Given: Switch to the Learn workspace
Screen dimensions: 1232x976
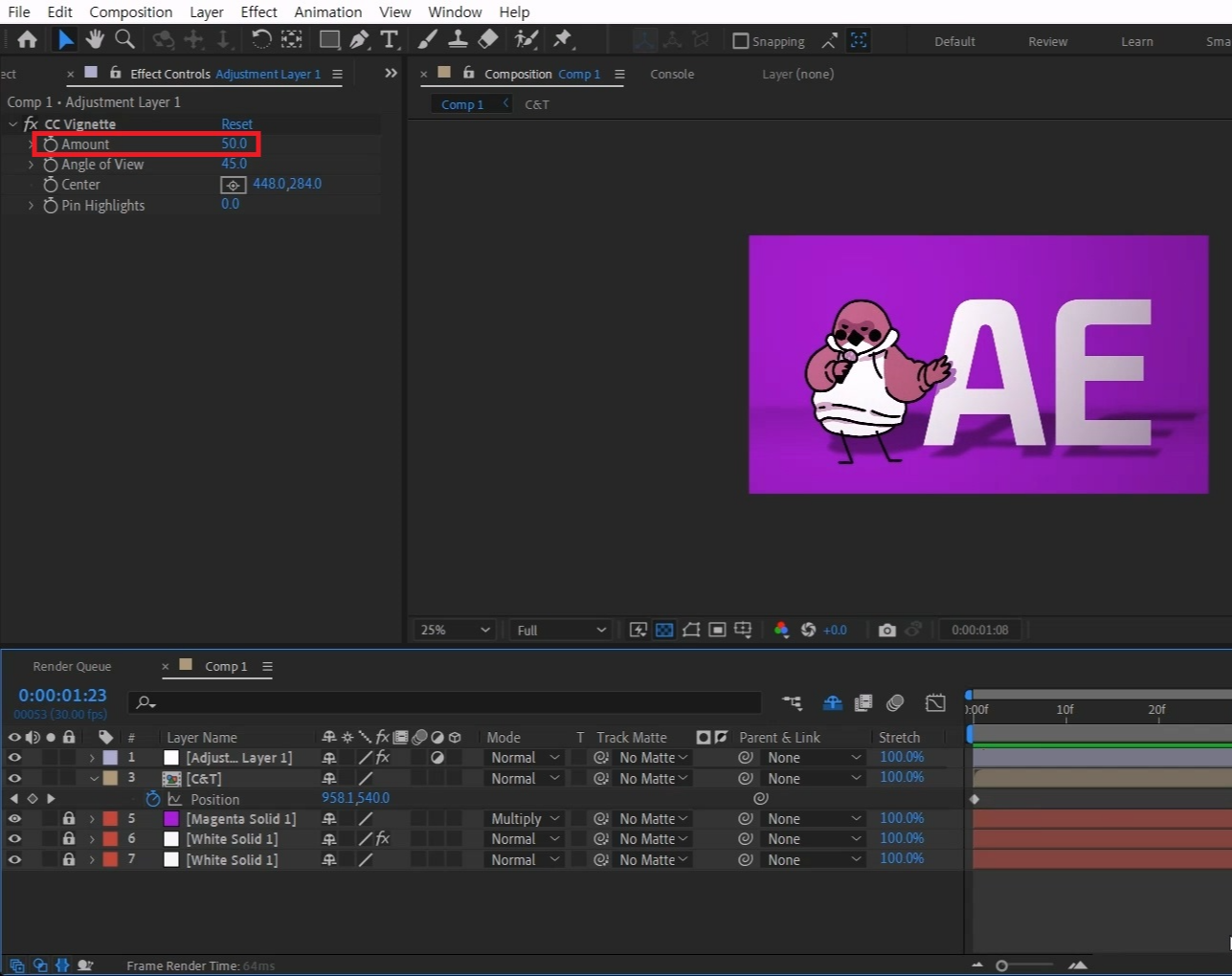Looking at the screenshot, I should [x=1137, y=41].
